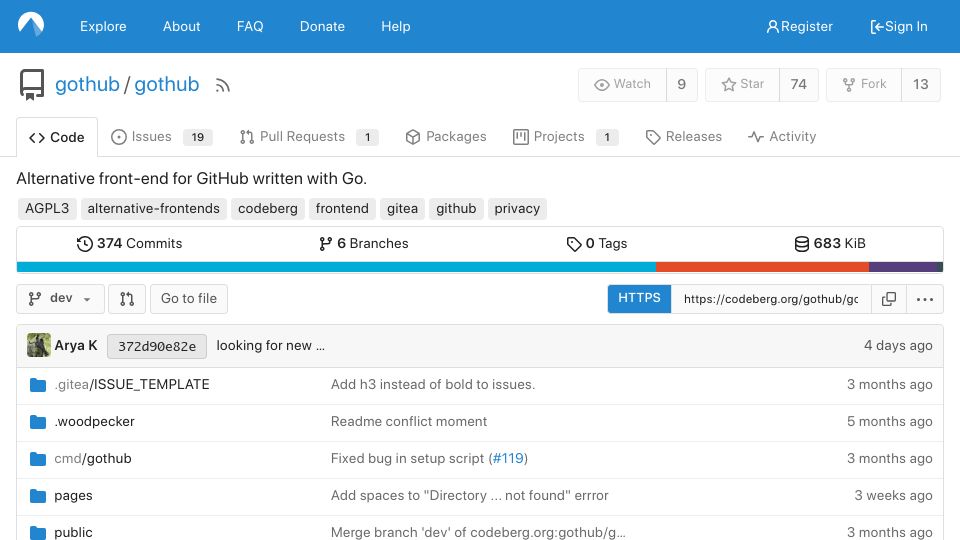Open the Pull Requests tab
960x540 pixels.
[309, 137]
